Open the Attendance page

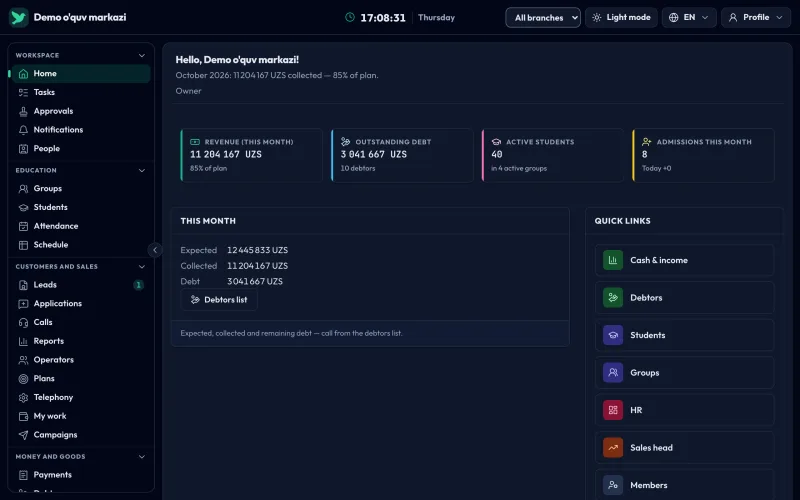(81, 226)
